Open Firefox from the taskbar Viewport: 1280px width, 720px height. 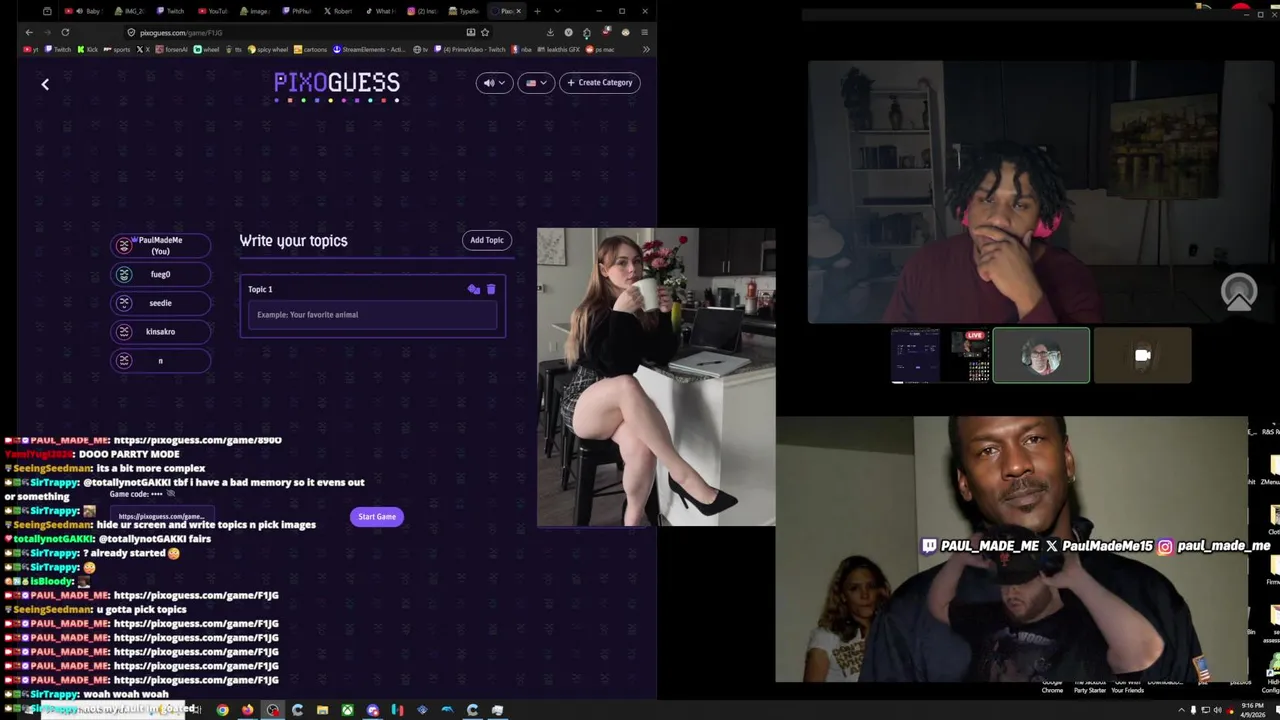pyautogui.click(x=247, y=710)
